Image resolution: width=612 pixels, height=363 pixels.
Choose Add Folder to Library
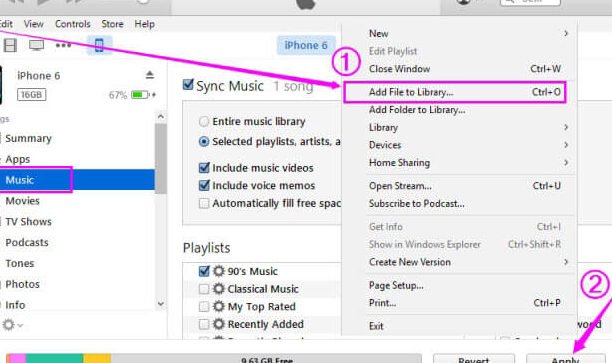click(x=460, y=110)
